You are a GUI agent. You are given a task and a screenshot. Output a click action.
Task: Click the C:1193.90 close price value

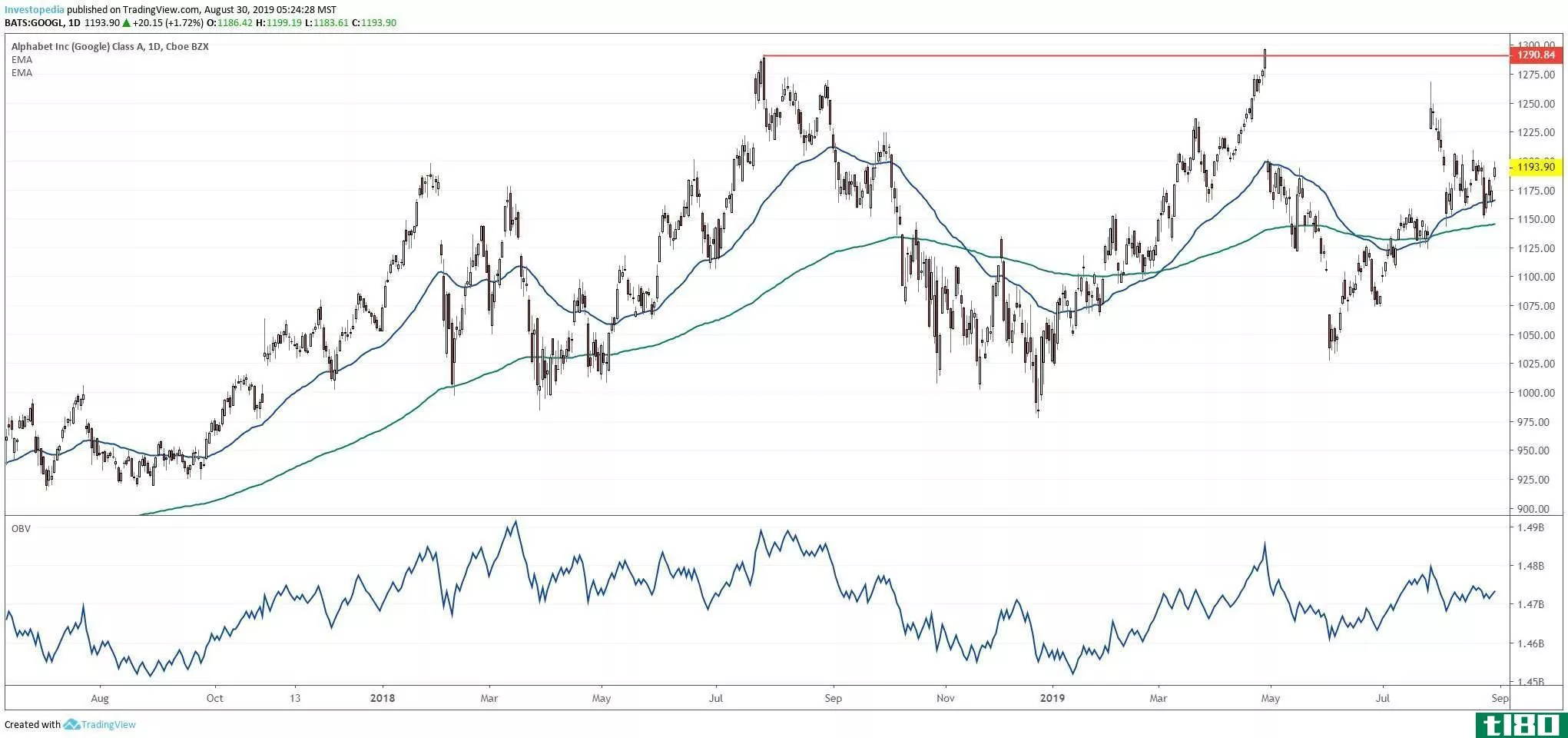374,23
